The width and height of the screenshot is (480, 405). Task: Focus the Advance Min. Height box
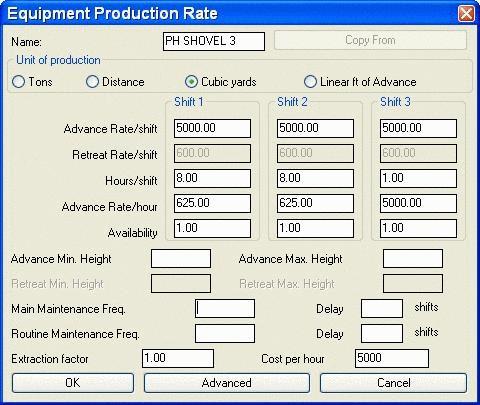pyautogui.click(x=181, y=258)
